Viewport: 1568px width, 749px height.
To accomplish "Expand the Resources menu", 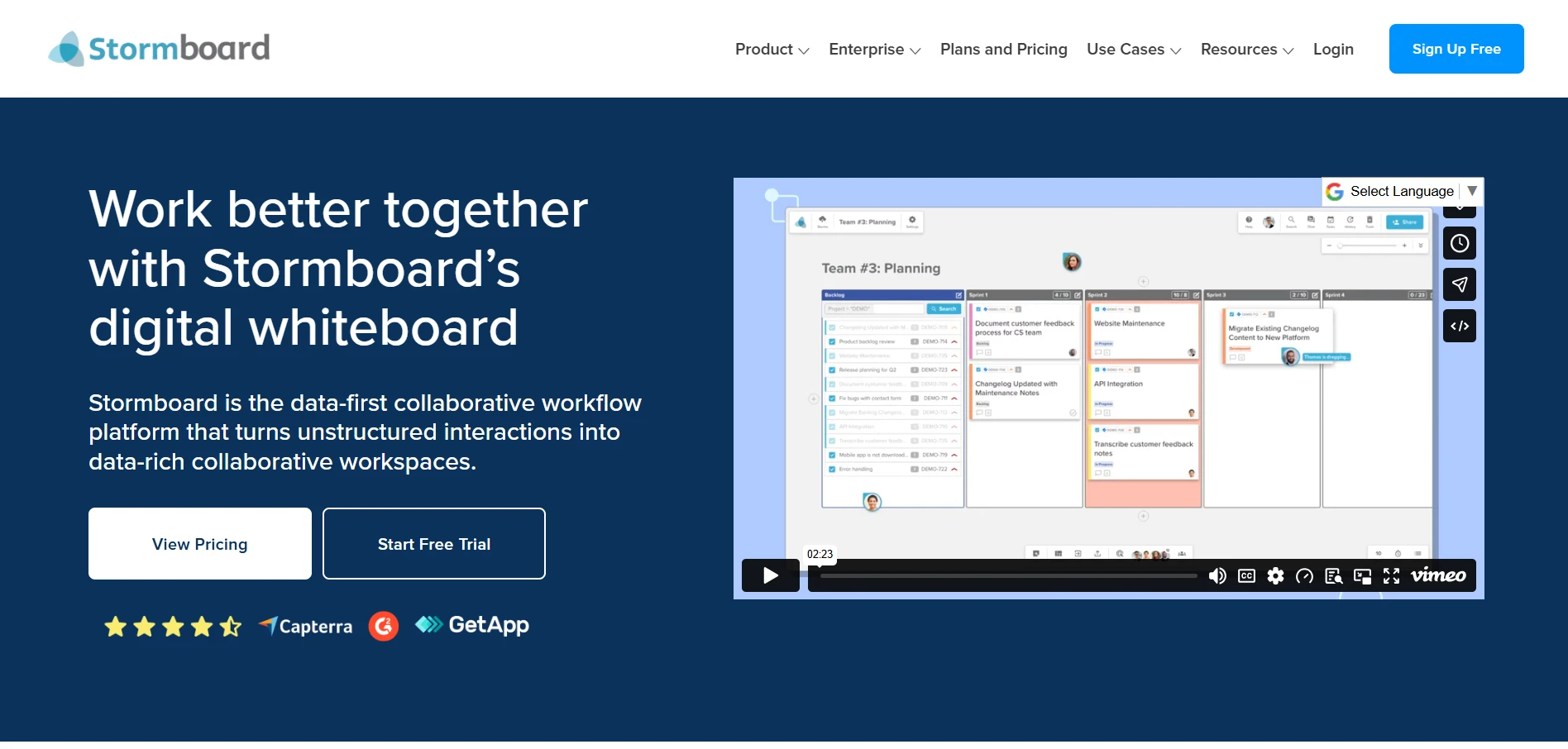I will click(x=1247, y=50).
